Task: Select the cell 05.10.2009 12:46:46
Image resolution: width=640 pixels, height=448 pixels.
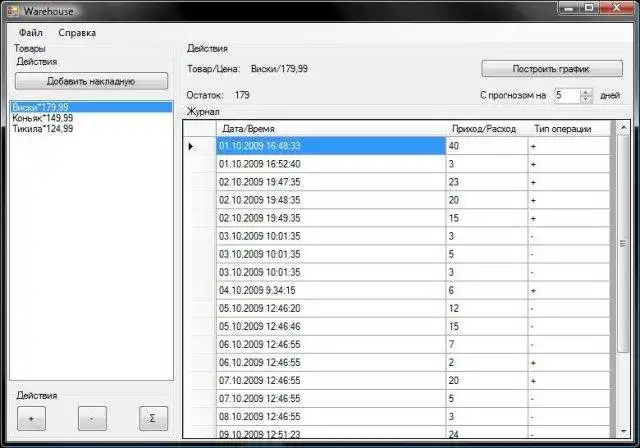Action: pos(331,326)
